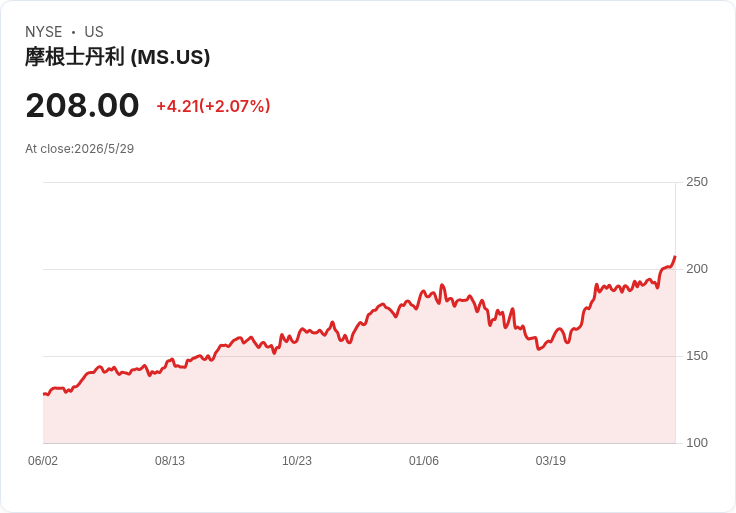Click the 250 price axis label

(x=697, y=182)
